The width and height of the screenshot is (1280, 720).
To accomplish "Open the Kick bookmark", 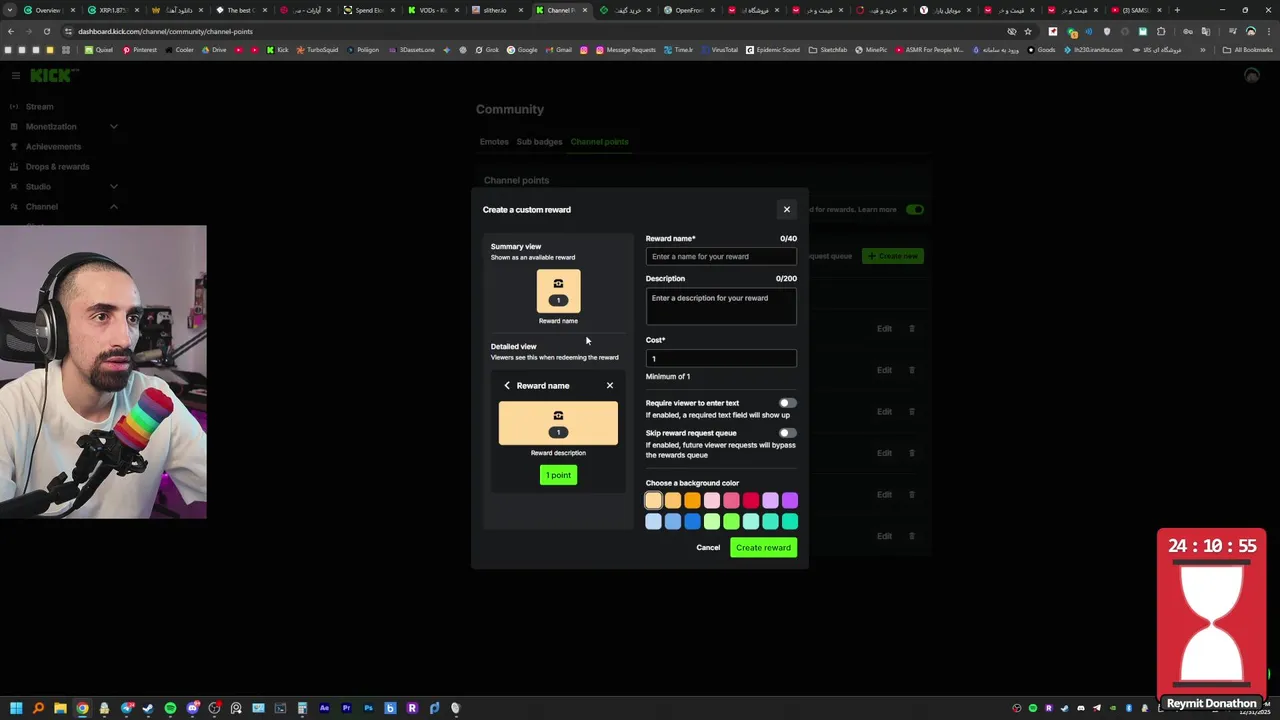I will click(x=277, y=49).
